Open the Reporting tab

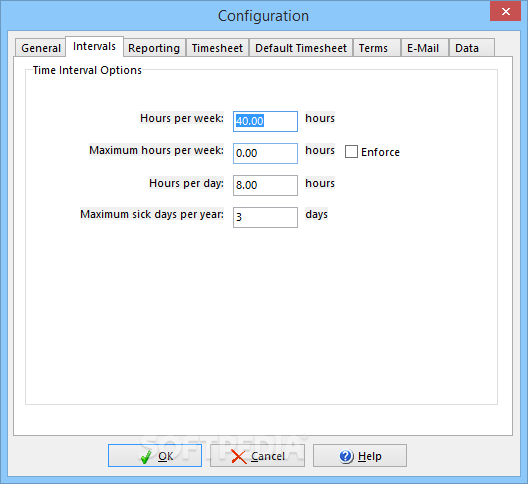154,48
